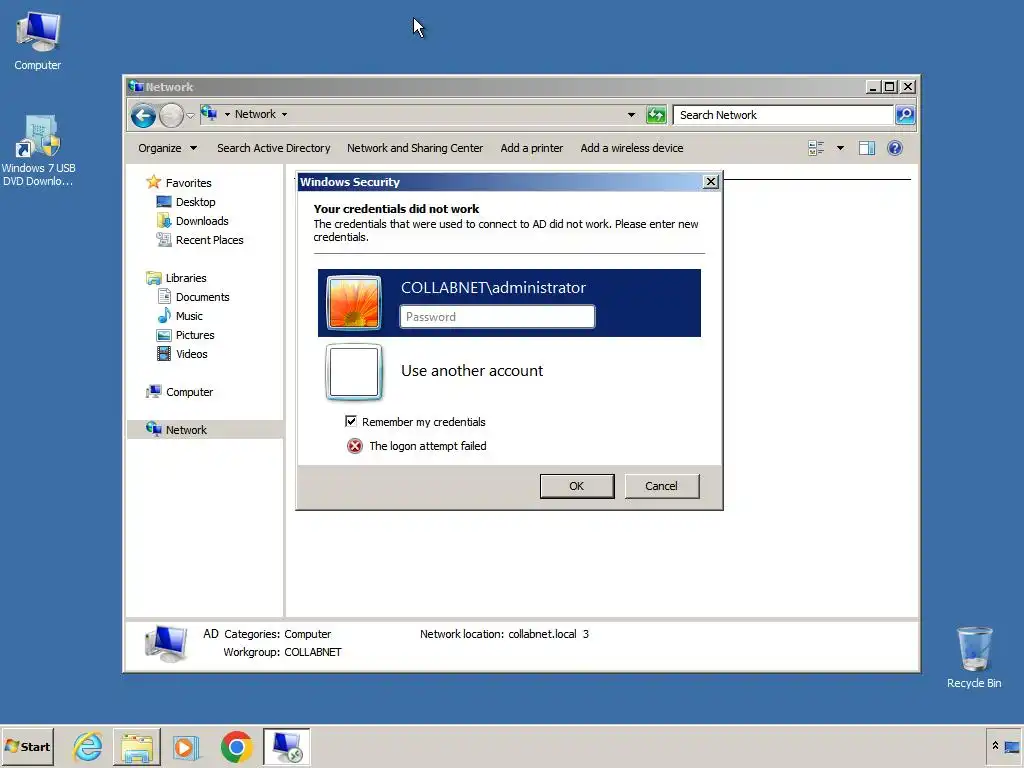Open Windows Explorer from taskbar
This screenshot has width=1024, height=768.
point(136,746)
